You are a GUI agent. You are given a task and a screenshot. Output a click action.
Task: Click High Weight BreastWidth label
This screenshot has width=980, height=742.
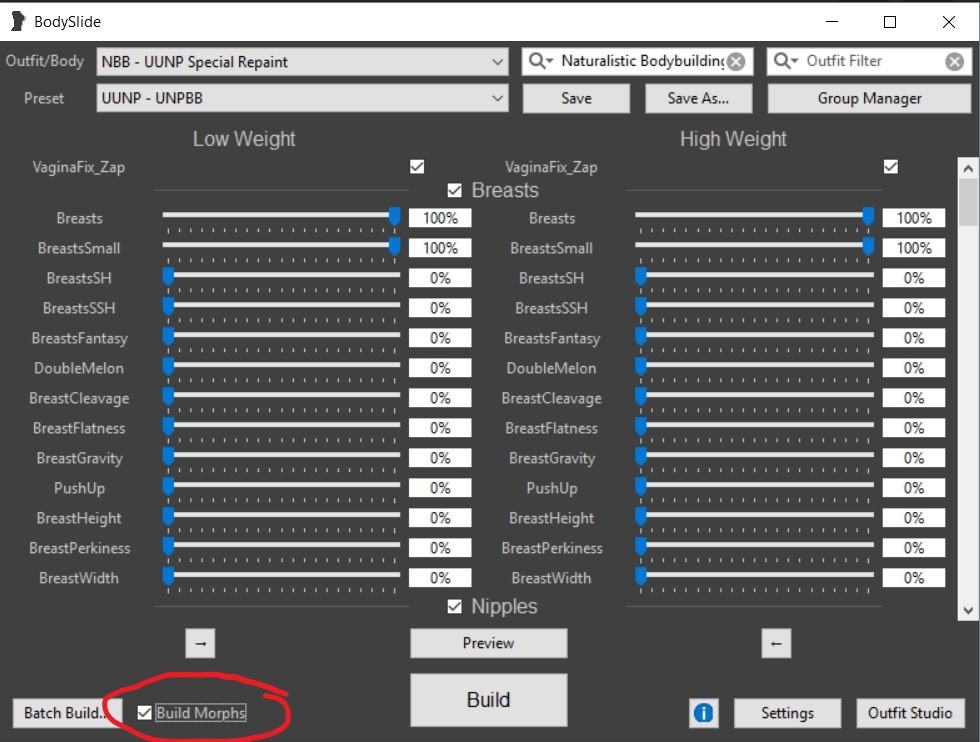[551, 578]
